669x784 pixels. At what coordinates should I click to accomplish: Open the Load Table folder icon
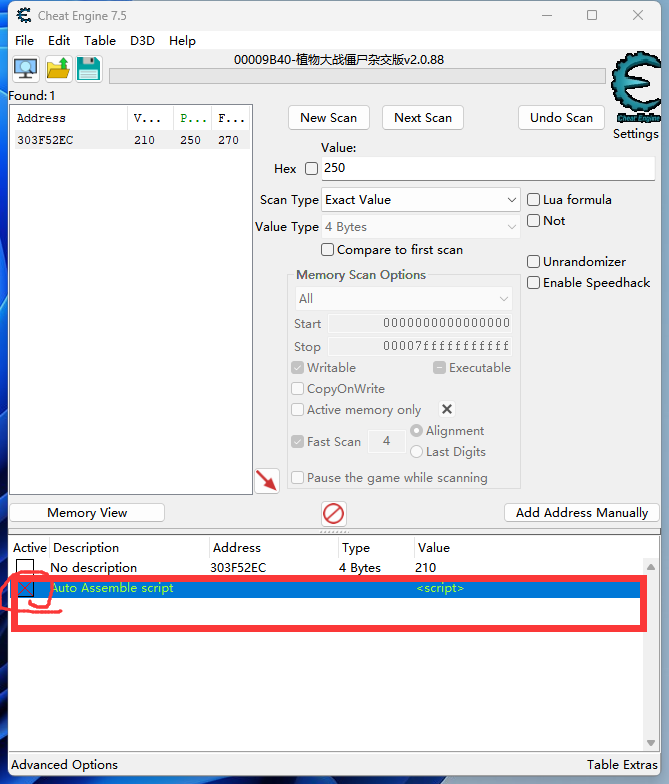pos(58,69)
